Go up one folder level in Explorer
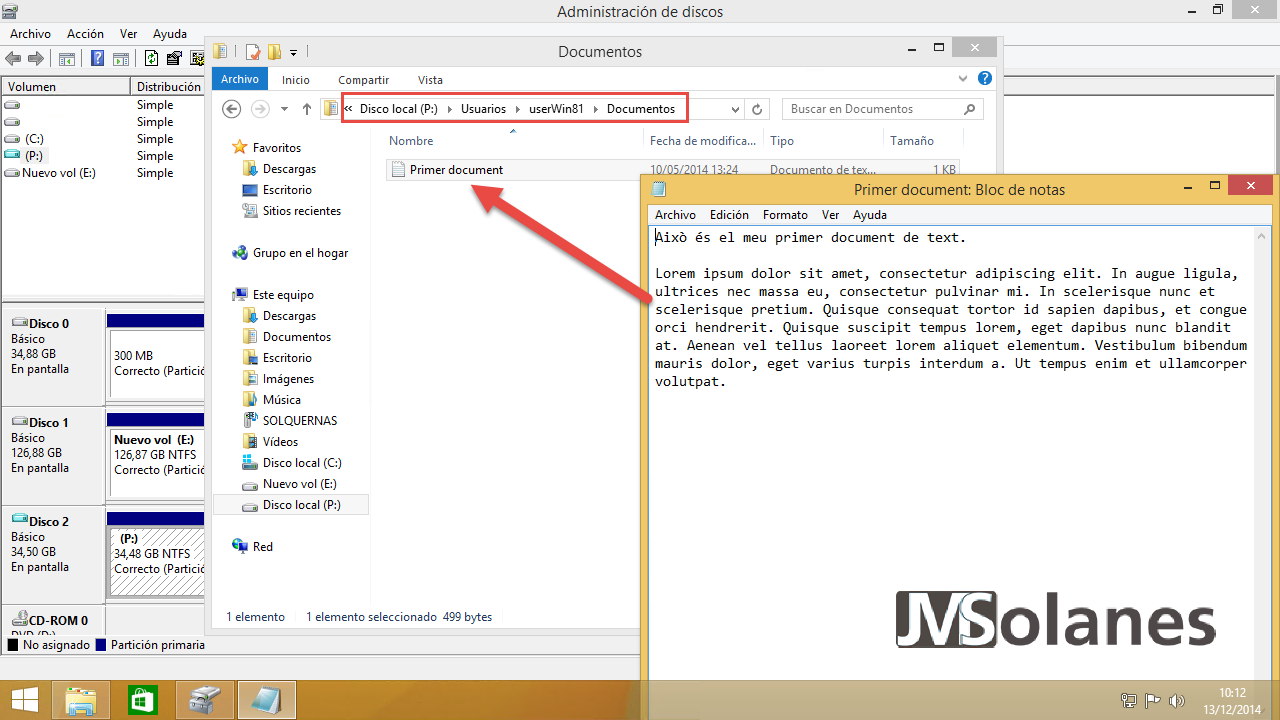Viewport: 1280px width, 720px height. pyautogui.click(x=307, y=109)
